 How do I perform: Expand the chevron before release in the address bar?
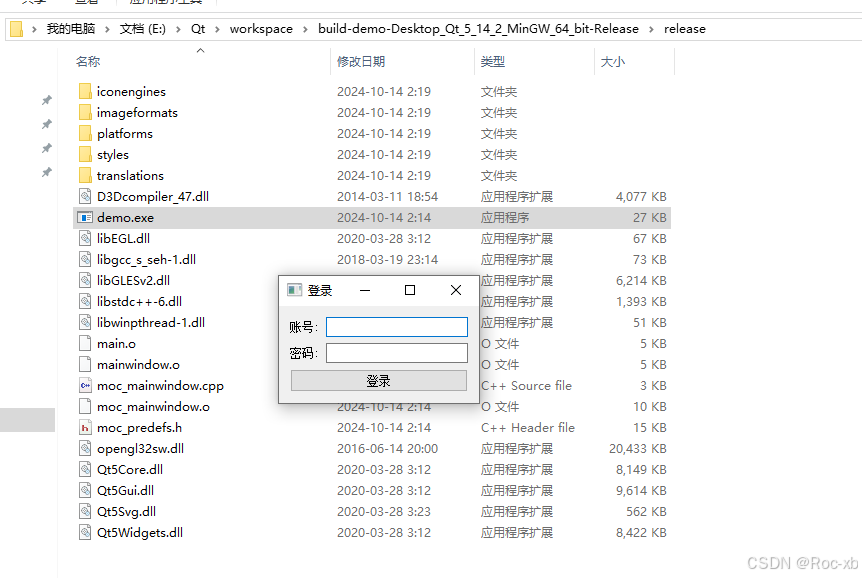point(651,29)
